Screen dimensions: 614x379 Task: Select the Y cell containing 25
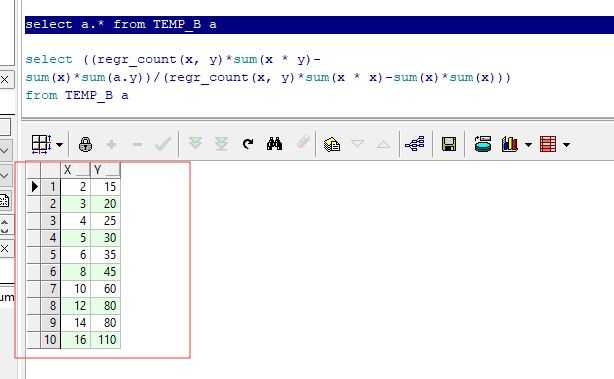pos(105,220)
